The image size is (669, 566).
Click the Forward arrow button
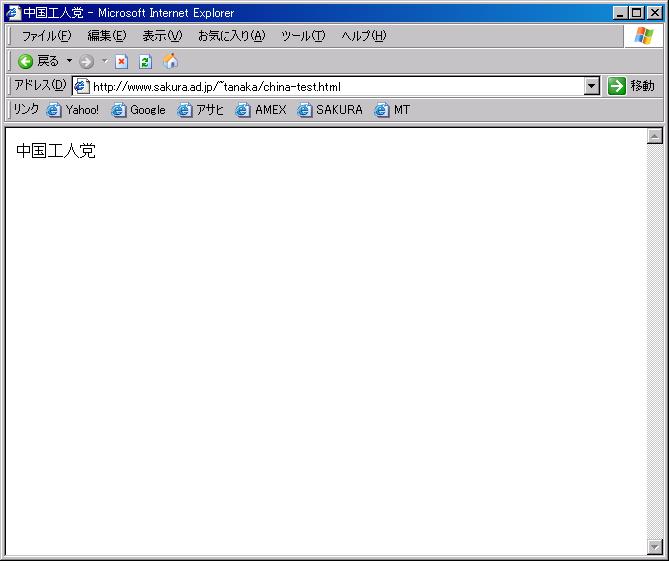[x=86, y=62]
